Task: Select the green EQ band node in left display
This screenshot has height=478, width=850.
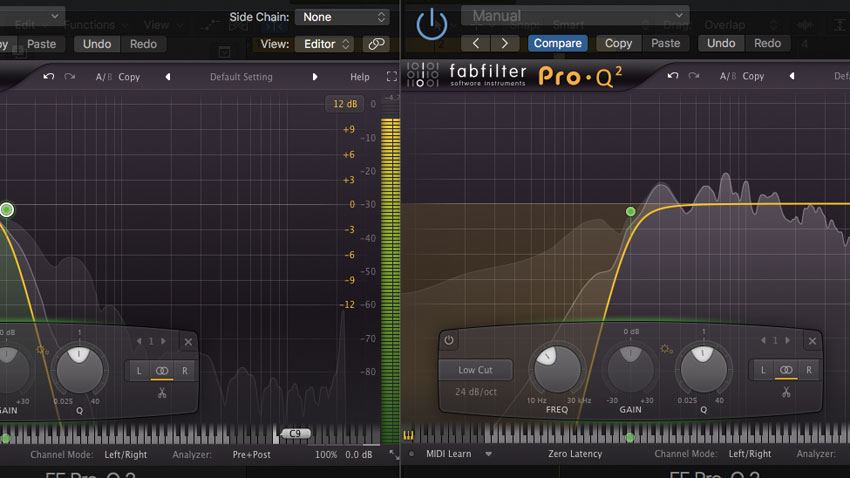Action: 7,210
